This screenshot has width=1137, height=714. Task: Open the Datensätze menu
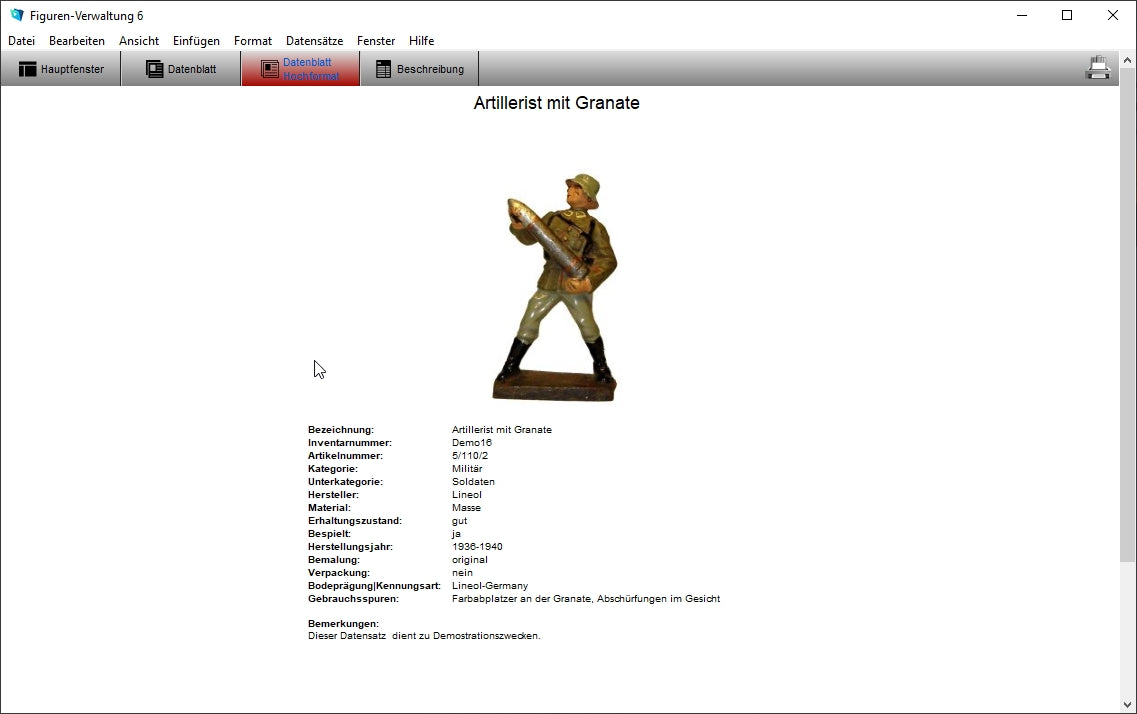point(314,41)
